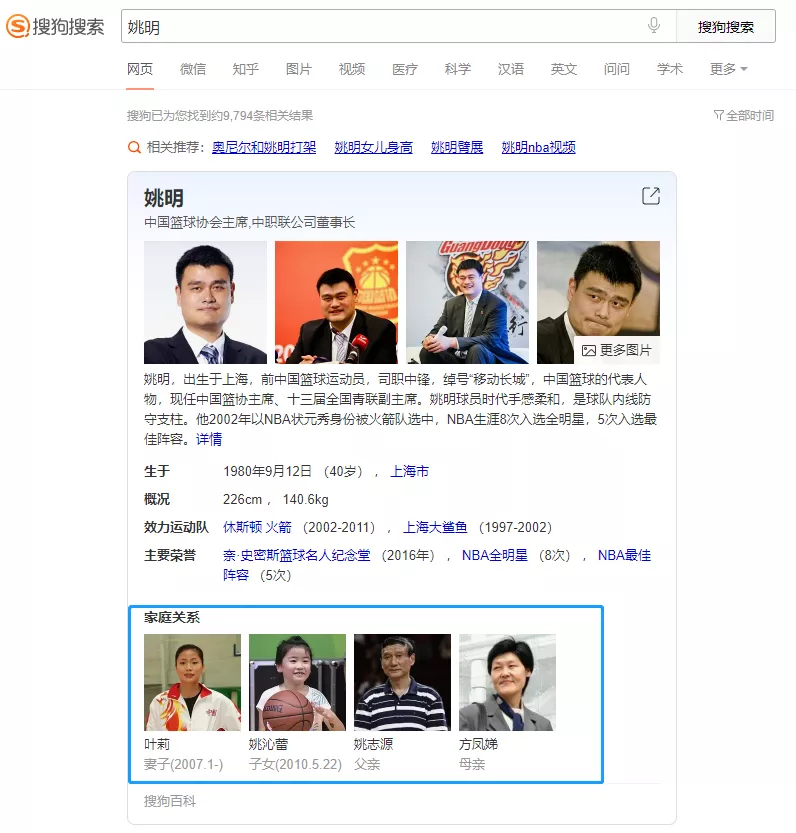This screenshot has height=833, width=796.
Task: Click the 姚沁蕾 daughter thumbnail
Action: click(x=297, y=682)
